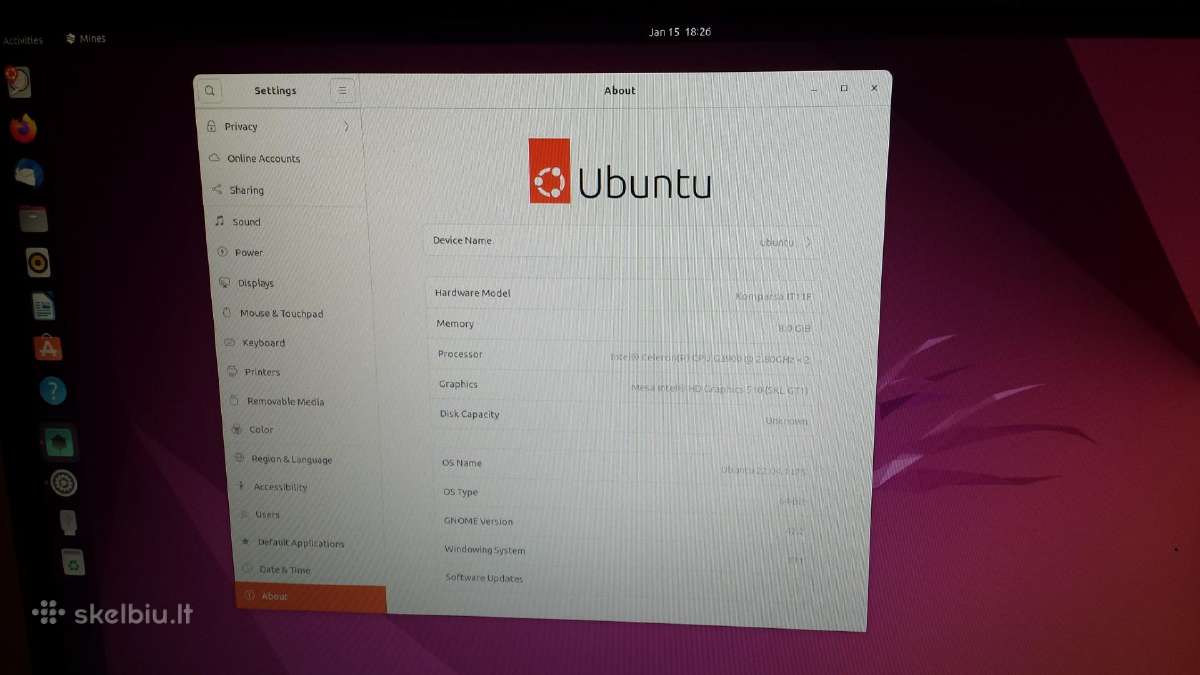Click the Activities button in top bar
1200x675 pixels.
[22, 41]
